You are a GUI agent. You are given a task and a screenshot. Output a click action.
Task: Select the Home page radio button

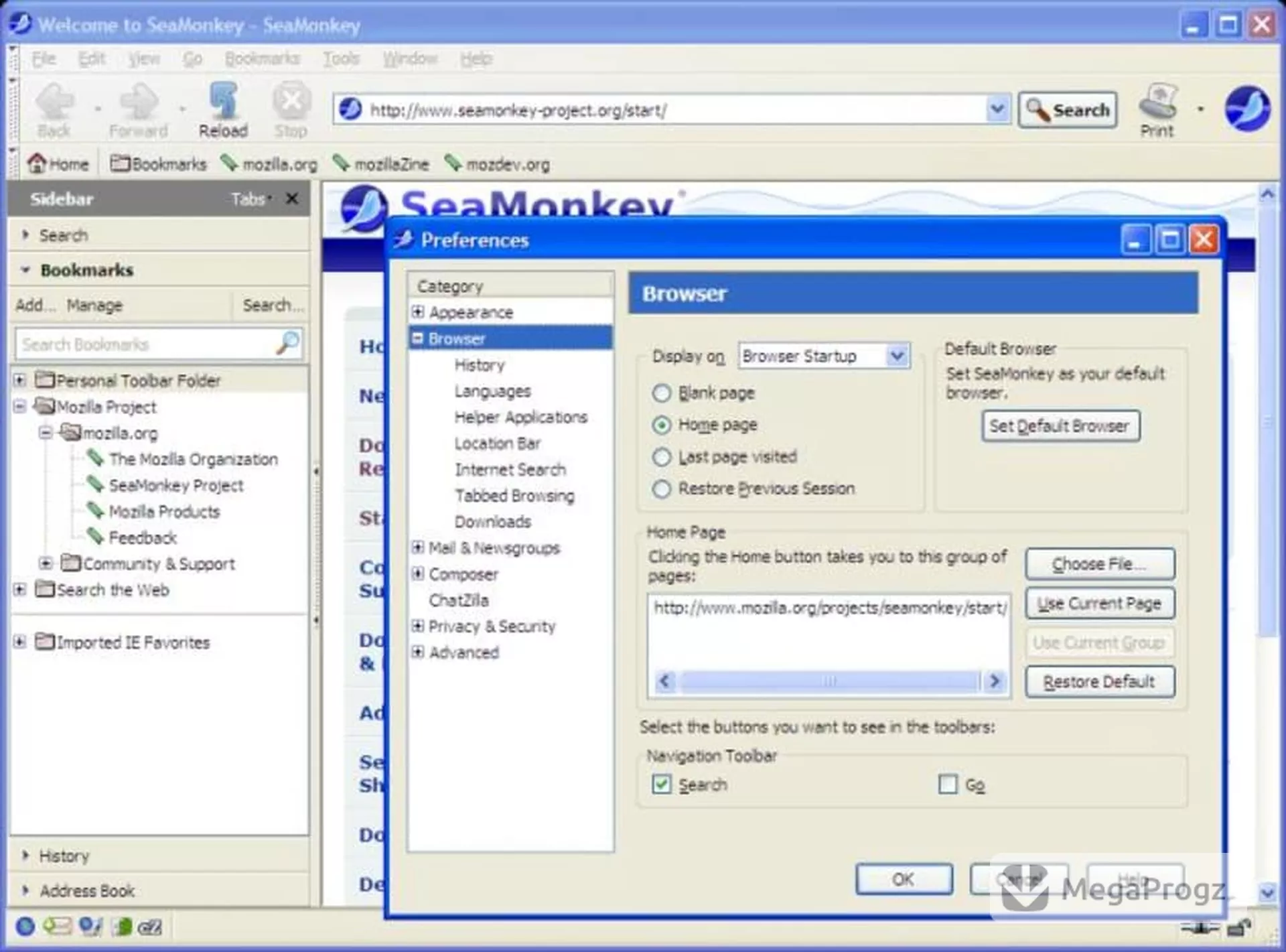[661, 425]
